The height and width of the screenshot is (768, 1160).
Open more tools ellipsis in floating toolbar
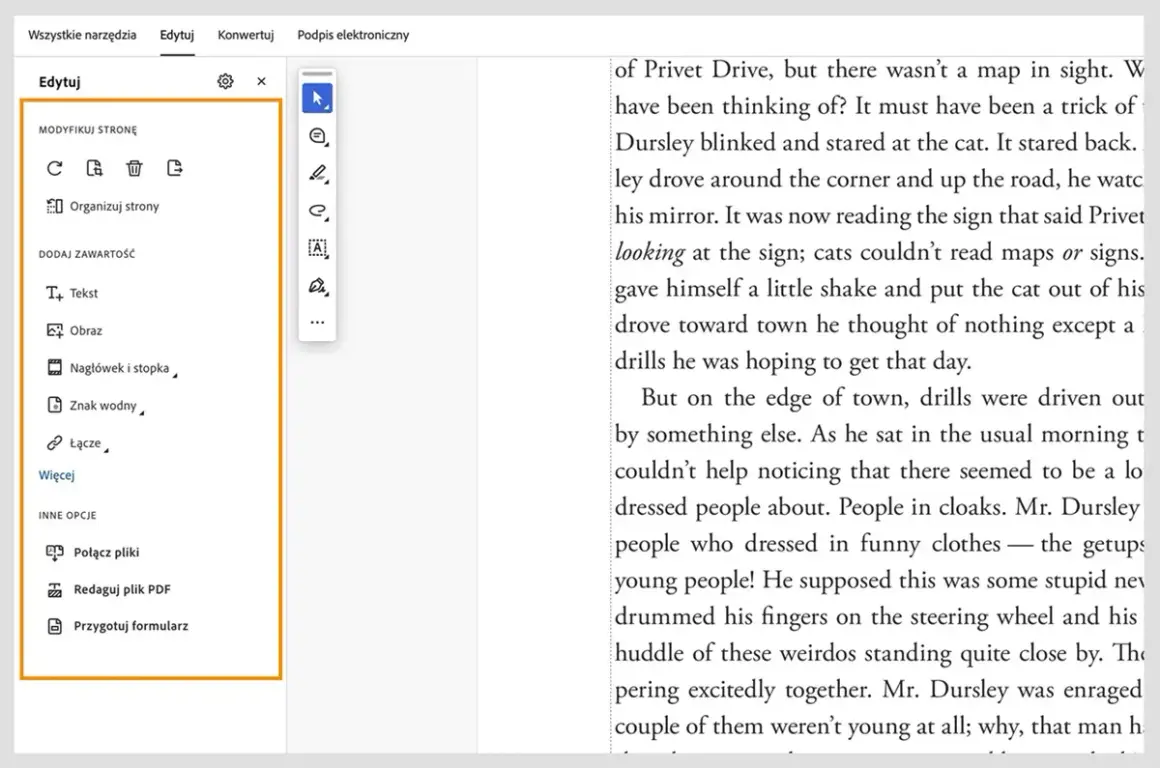[x=317, y=323]
